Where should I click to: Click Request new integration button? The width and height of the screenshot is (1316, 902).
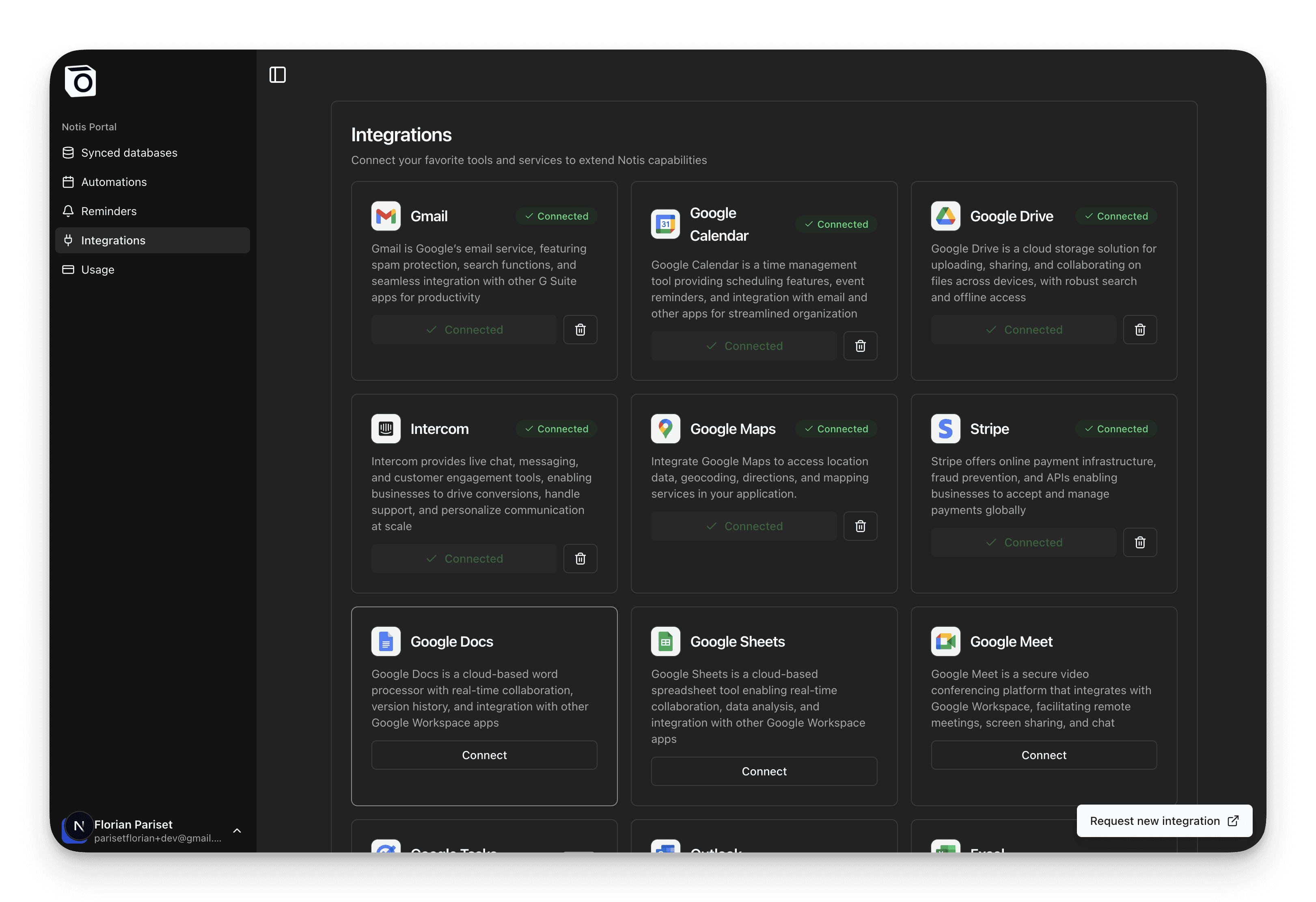click(x=1164, y=821)
